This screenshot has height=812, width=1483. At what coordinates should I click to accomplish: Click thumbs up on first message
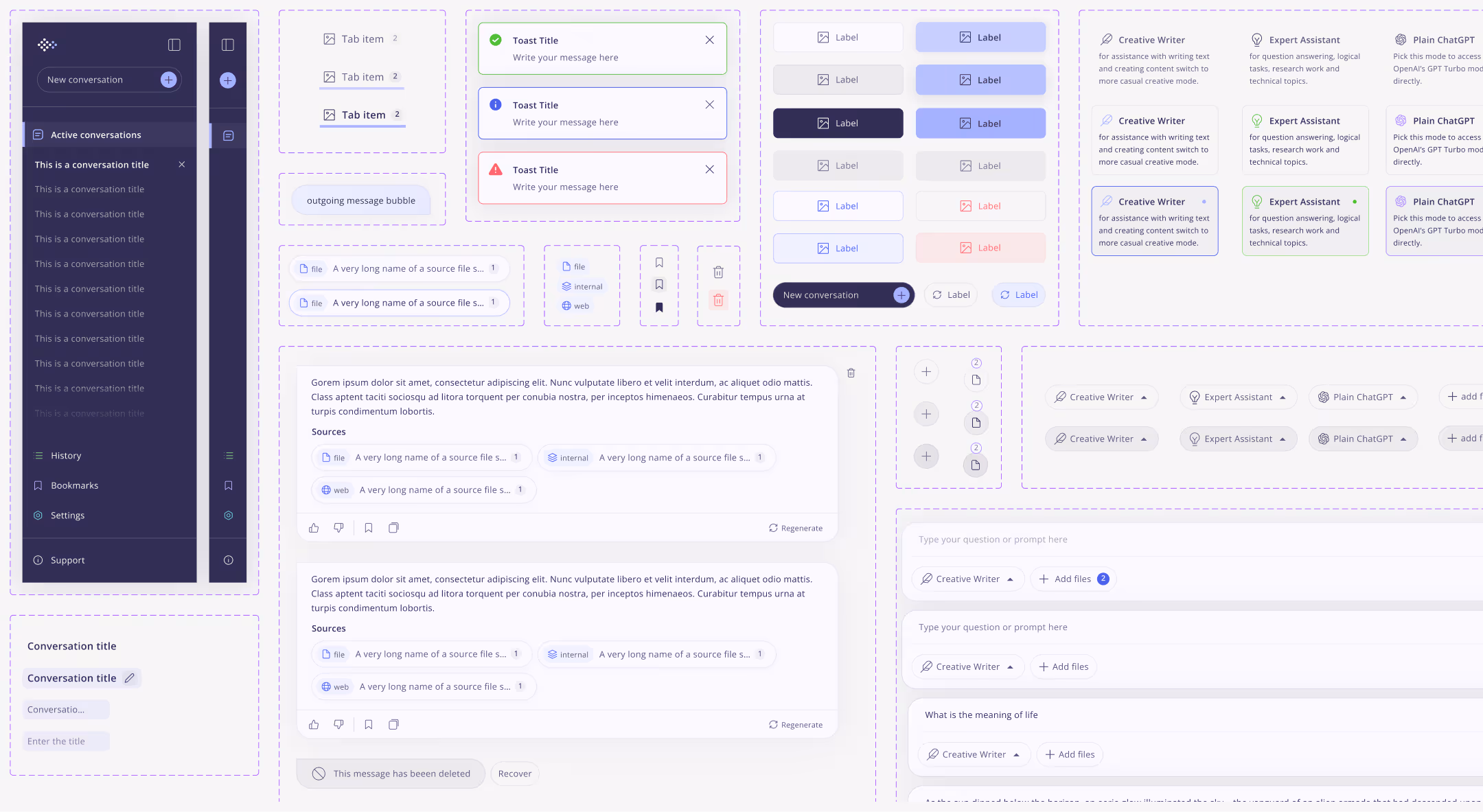314,528
